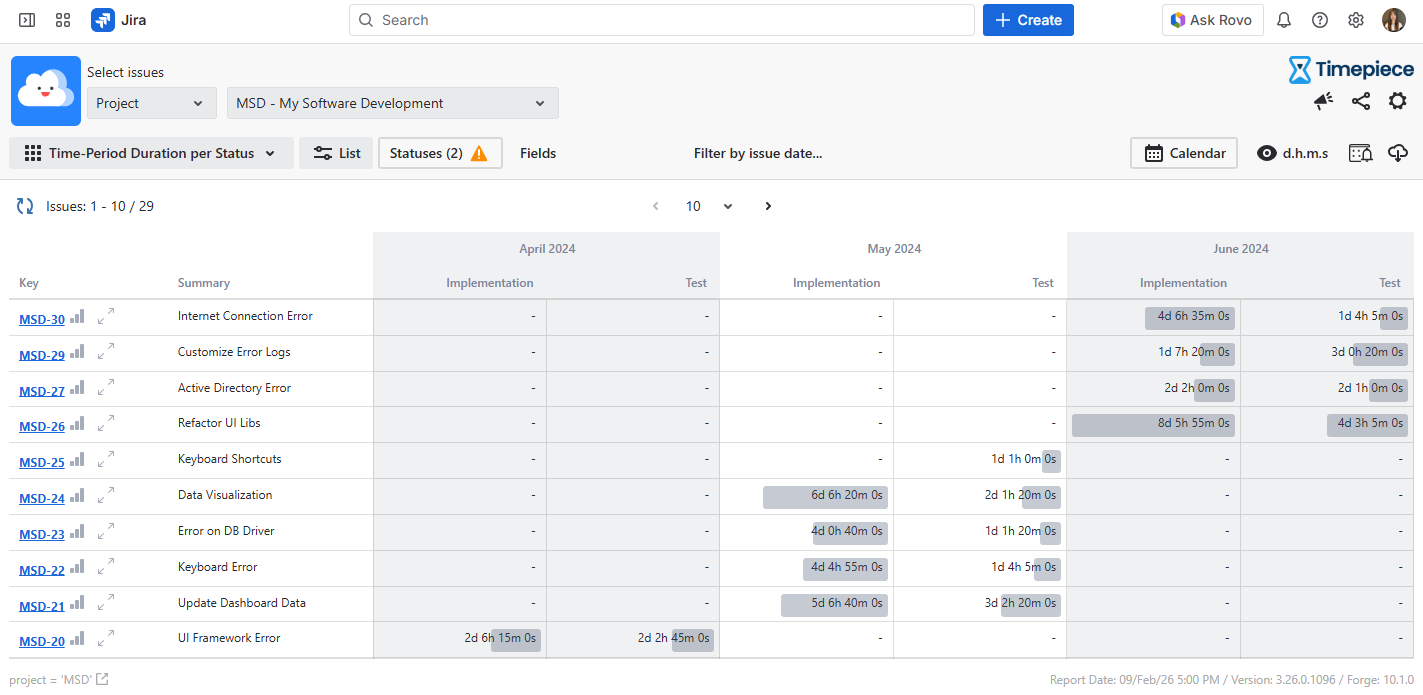Image resolution: width=1423 pixels, height=695 pixels.
Task: Click the refresh issues icon
Action: pyautogui.click(x=25, y=206)
